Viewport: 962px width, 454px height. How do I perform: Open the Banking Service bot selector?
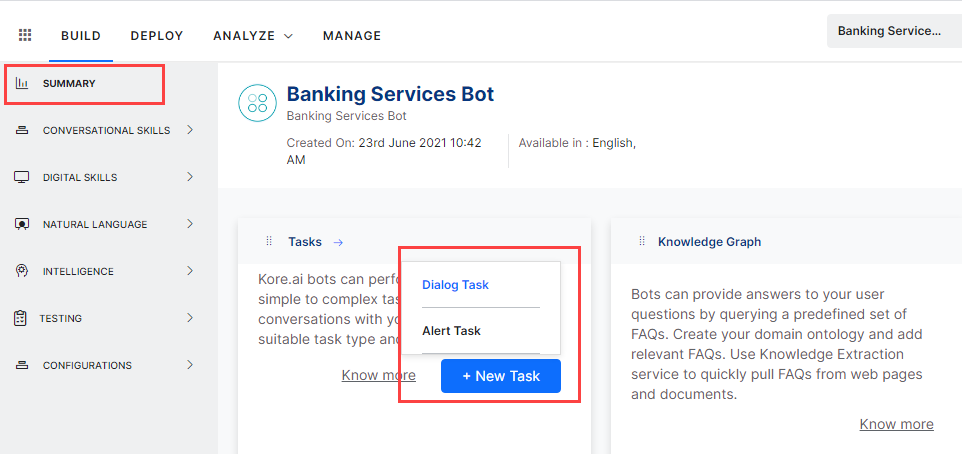[895, 31]
